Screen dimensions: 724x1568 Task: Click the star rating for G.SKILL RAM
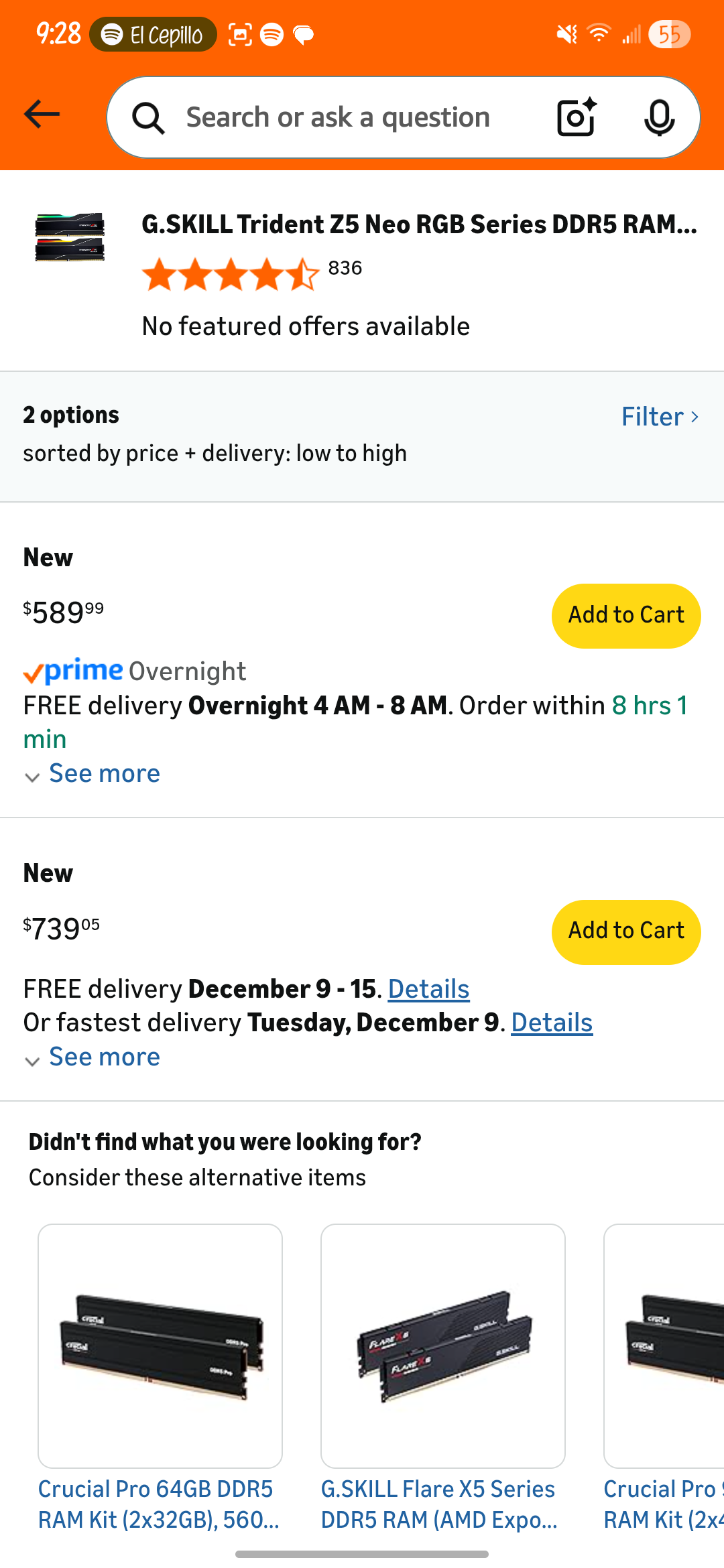pos(230,275)
